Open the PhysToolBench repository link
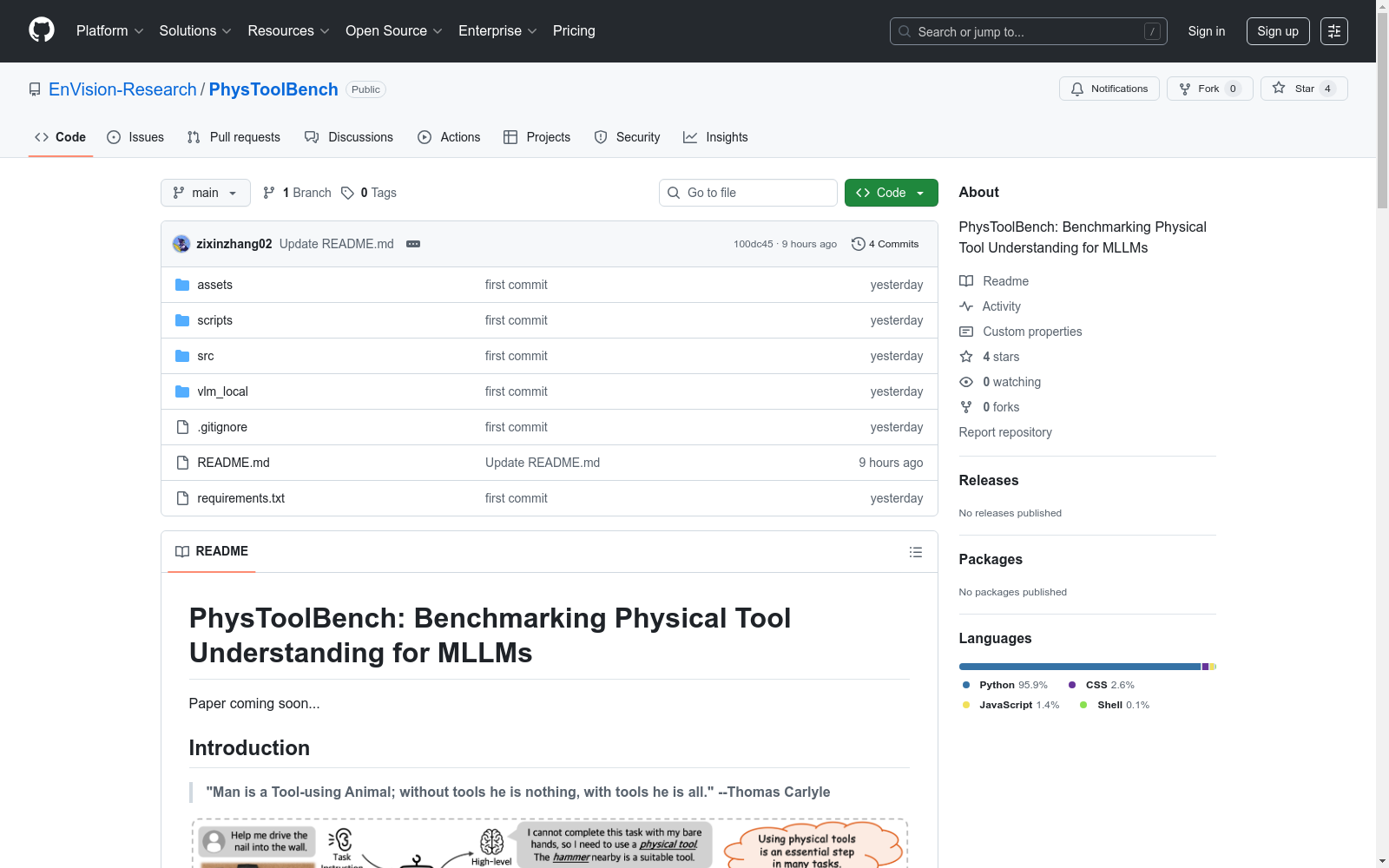The height and width of the screenshot is (868, 1389). pos(273,89)
